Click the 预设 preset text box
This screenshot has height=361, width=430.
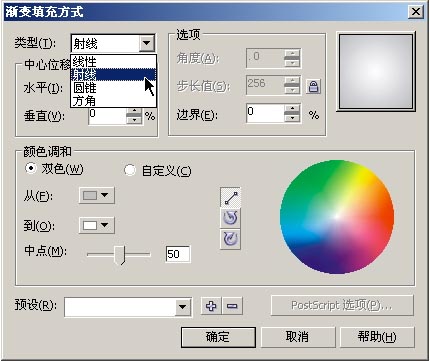click(120, 307)
